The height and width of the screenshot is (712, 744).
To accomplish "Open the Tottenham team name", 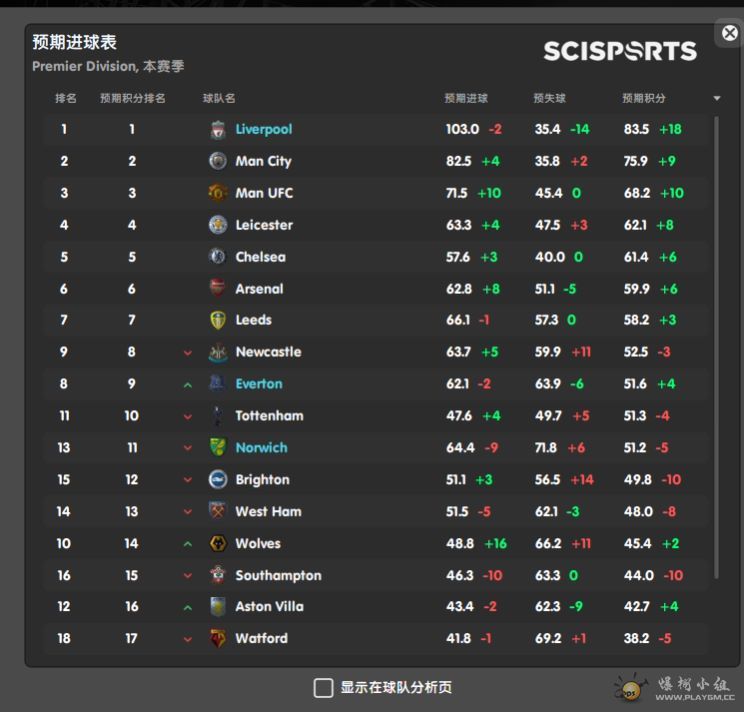I will pyautogui.click(x=270, y=416).
